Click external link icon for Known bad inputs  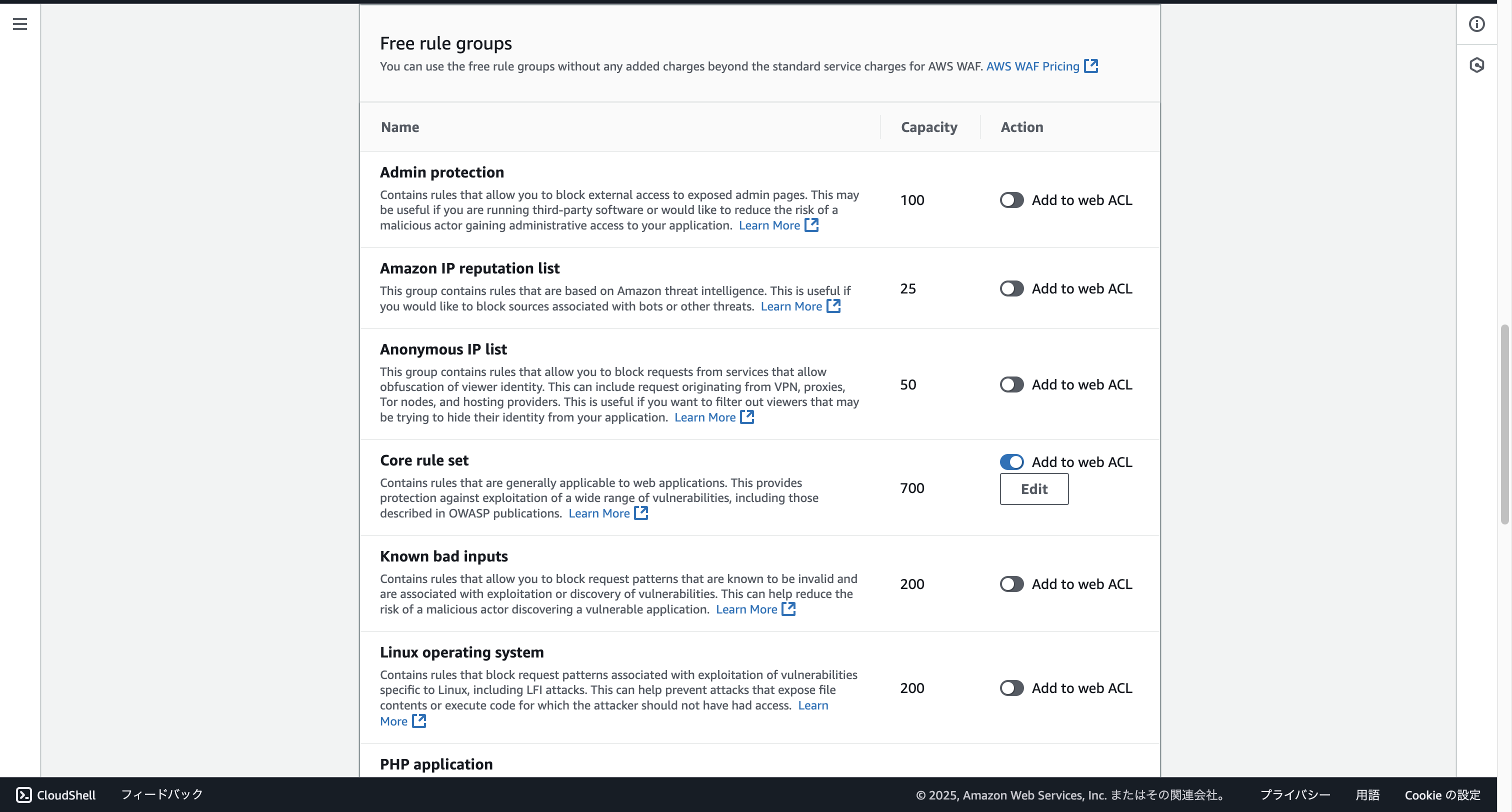pyautogui.click(x=789, y=609)
